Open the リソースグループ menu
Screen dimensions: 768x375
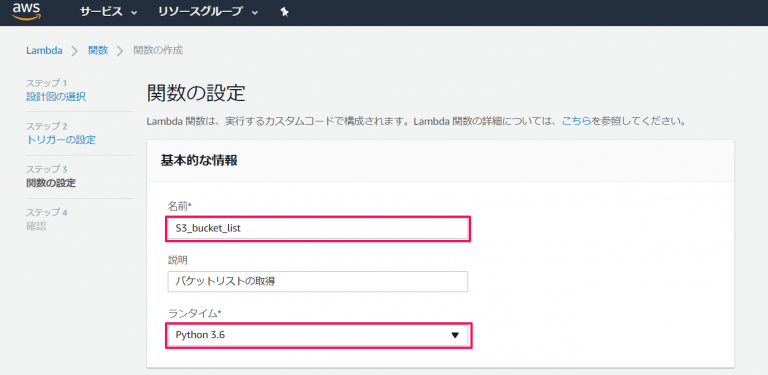[208, 12]
